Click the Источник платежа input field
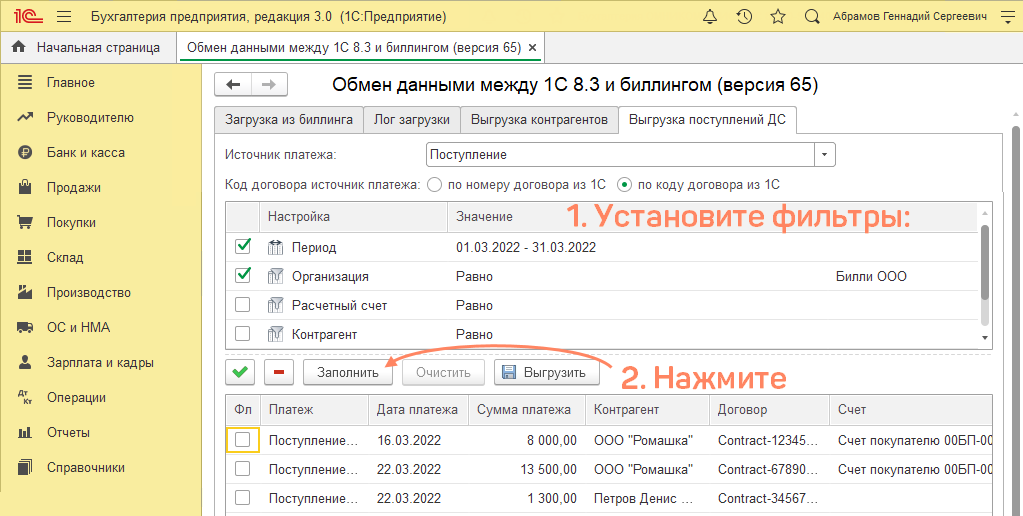The height and width of the screenshot is (516, 1023). (x=620, y=155)
